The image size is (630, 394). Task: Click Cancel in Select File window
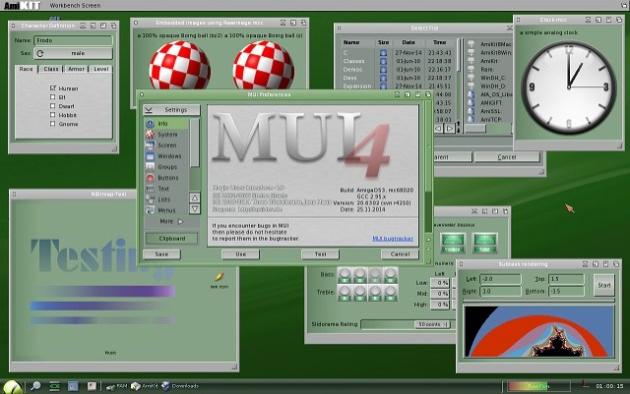507,157
